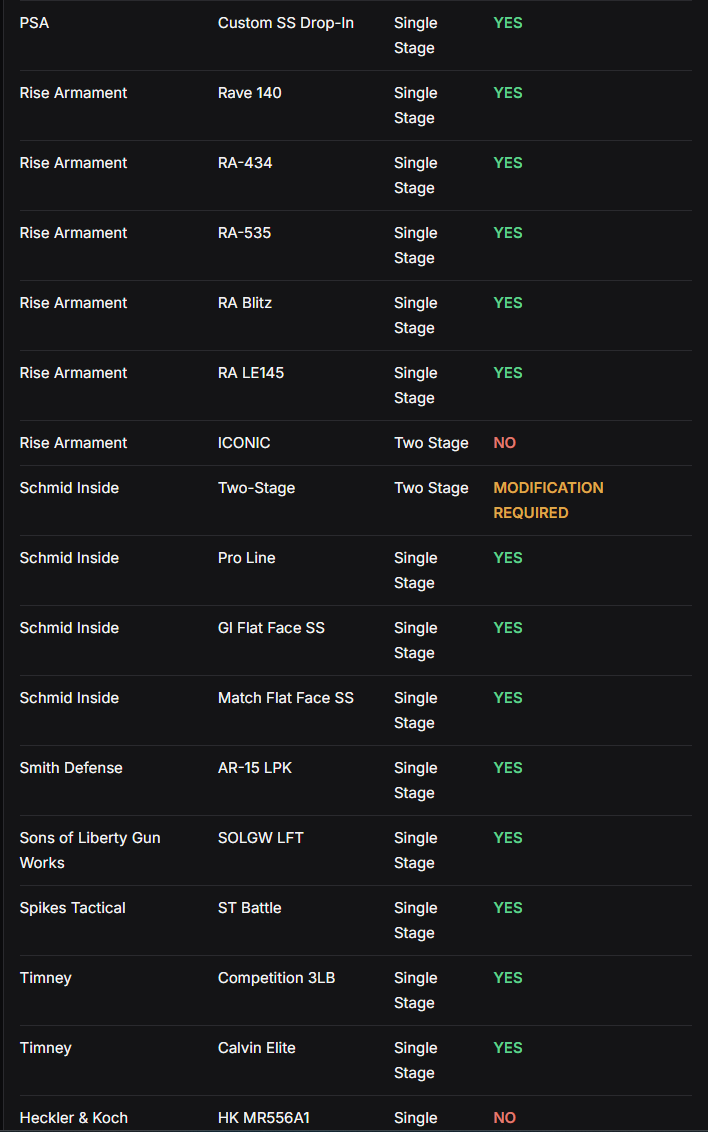Select the Schmid Inside Two-Stage model
The image size is (708, 1132).
256,488
